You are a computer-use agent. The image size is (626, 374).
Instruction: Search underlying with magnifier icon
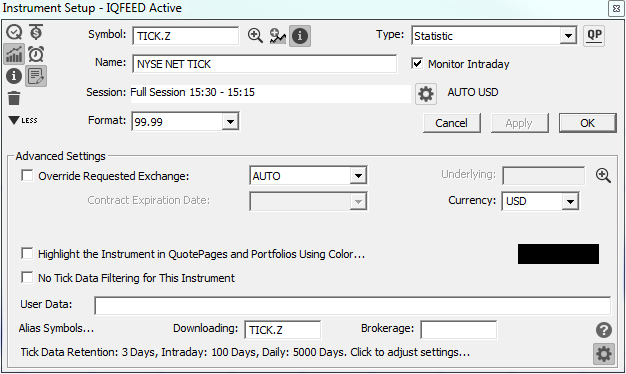click(603, 175)
